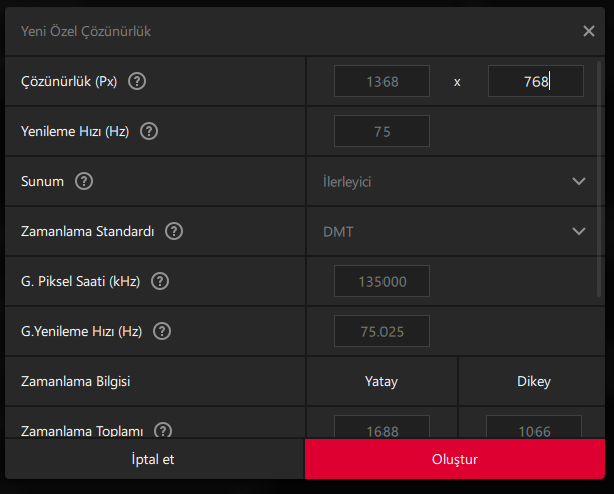Select the refresh rate field showing 75
Screen dimensions: 614x494
pyautogui.click(x=382, y=131)
